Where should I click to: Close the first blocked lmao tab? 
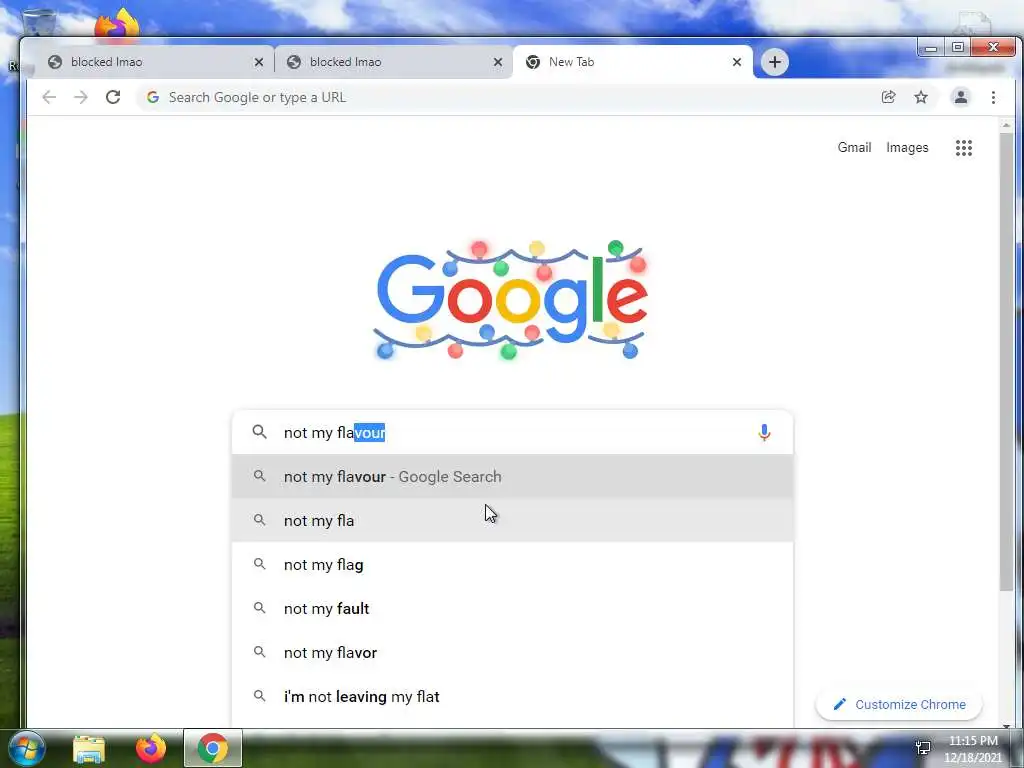(x=259, y=62)
